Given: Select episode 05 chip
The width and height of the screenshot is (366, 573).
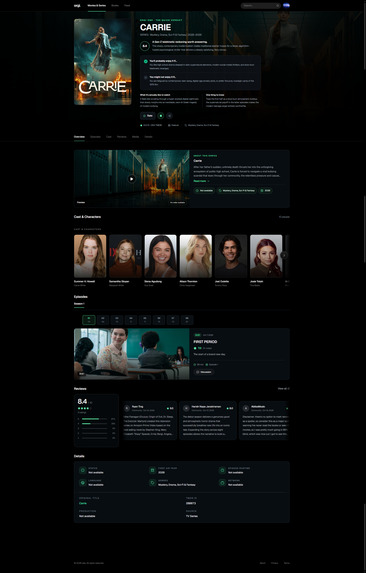Looking at the screenshot, I should pyautogui.click(x=145, y=320).
